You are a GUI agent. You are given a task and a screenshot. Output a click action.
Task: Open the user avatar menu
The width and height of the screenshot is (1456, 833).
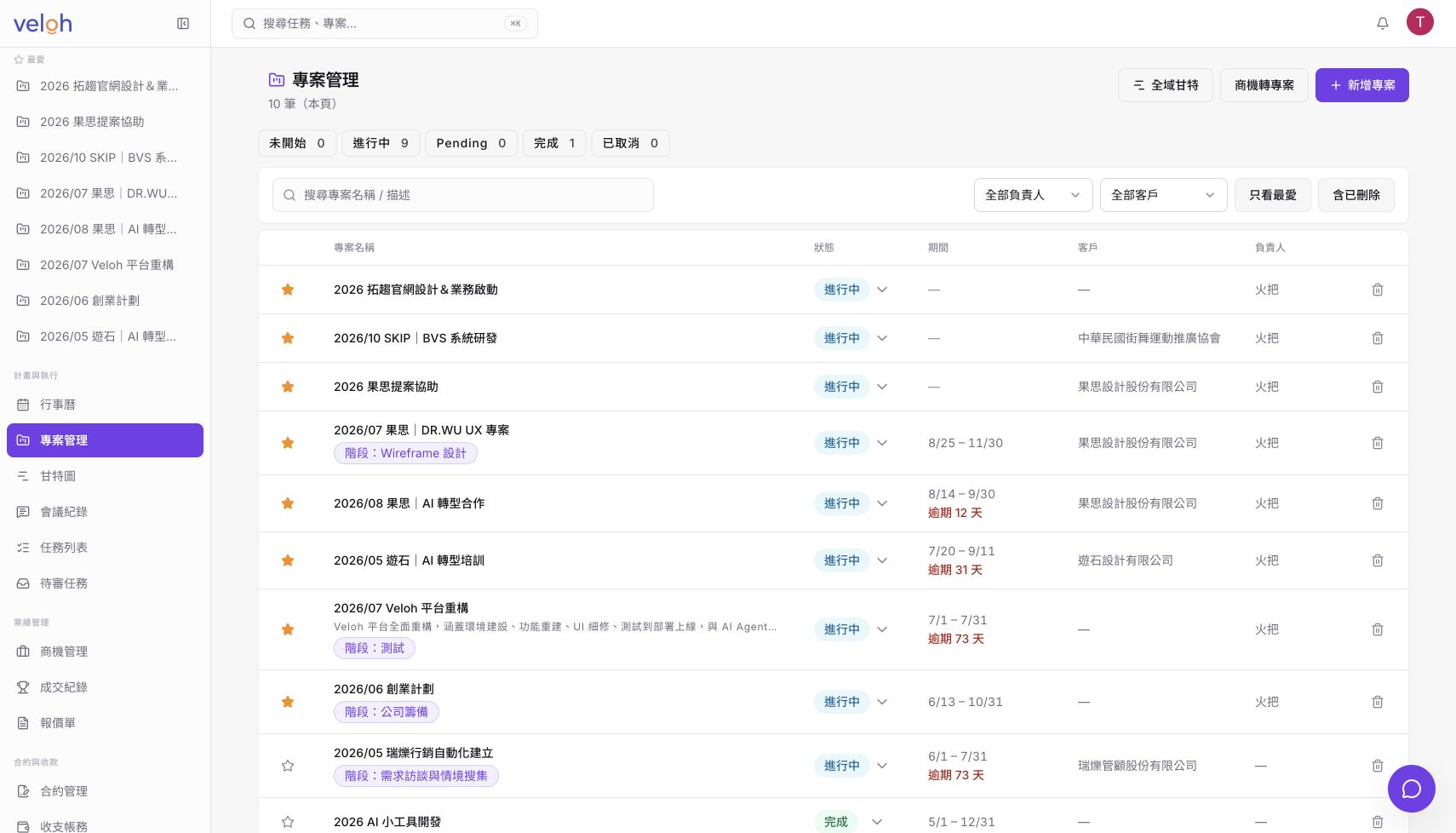pos(1420,22)
